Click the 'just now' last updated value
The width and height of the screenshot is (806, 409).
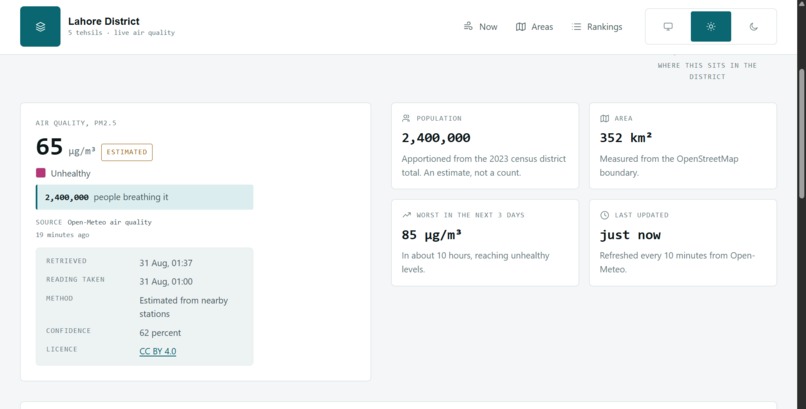click(630, 235)
